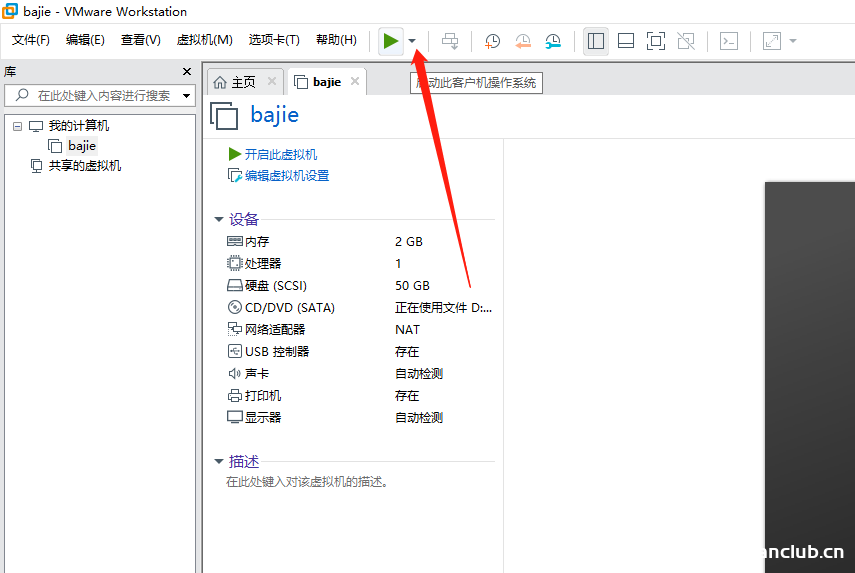Select the 网络适配器 device row
The image size is (855, 573).
click(360, 329)
